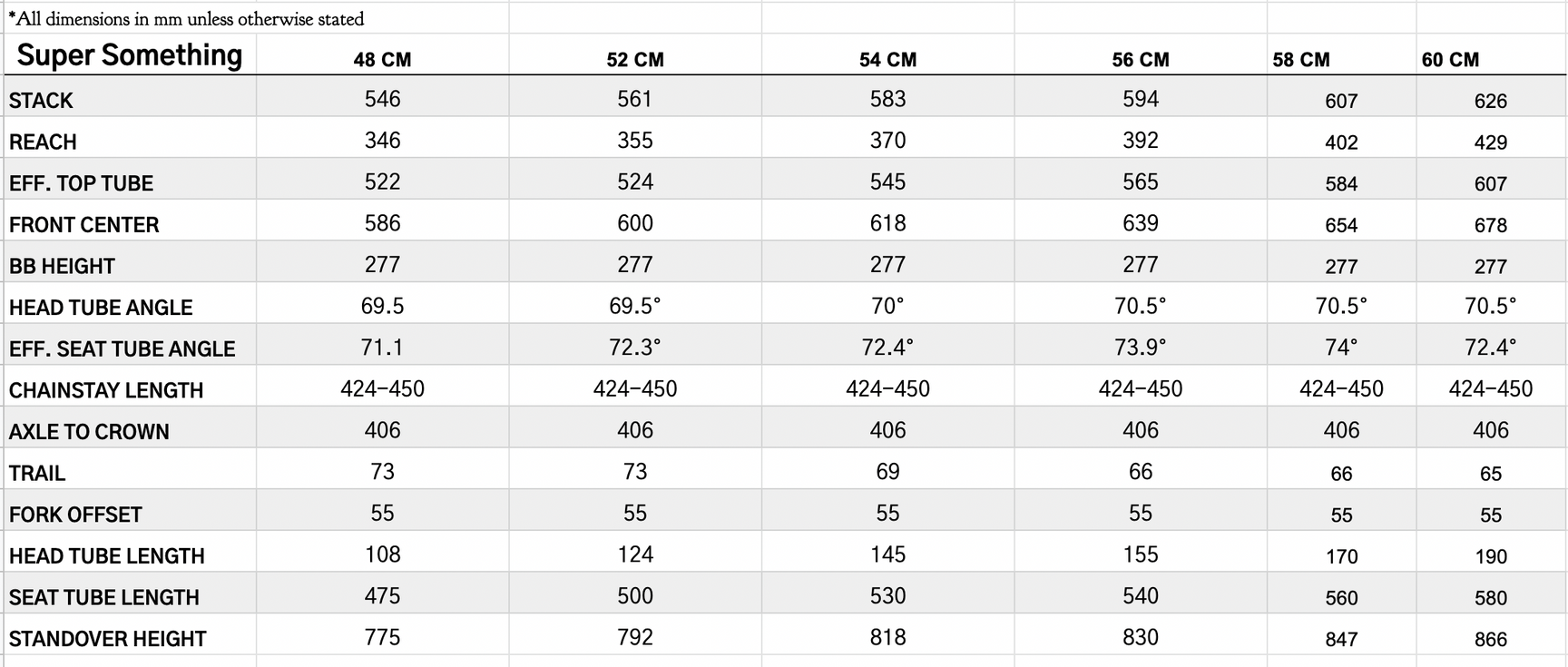
Task: Select front center value 678
Action: [1490, 225]
